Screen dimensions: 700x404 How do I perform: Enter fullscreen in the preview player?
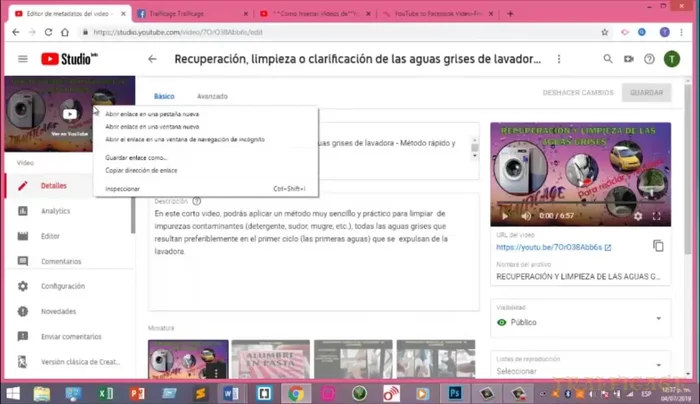pyautogui.click(x=656, y=216)
